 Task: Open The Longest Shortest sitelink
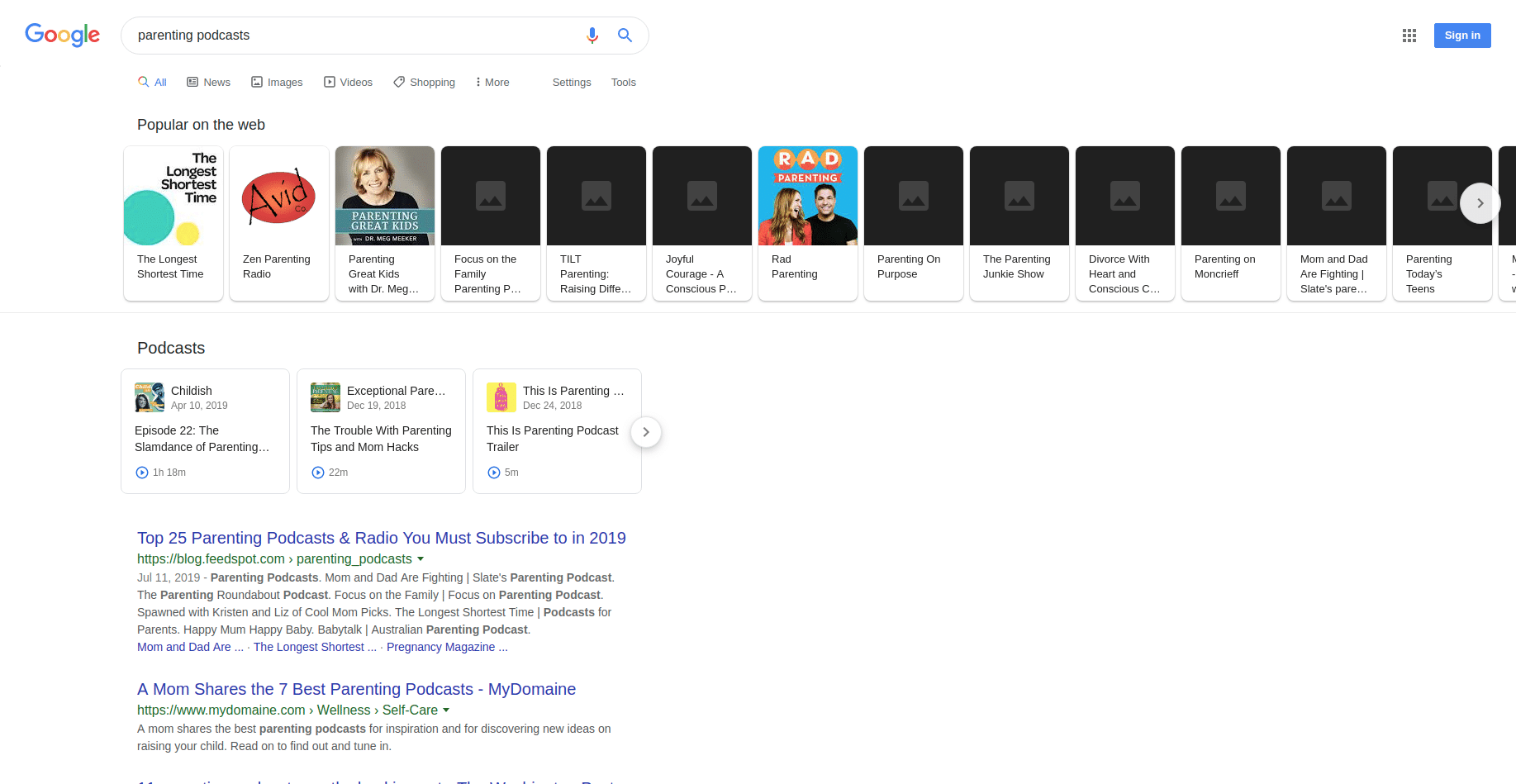click(315, 647)
